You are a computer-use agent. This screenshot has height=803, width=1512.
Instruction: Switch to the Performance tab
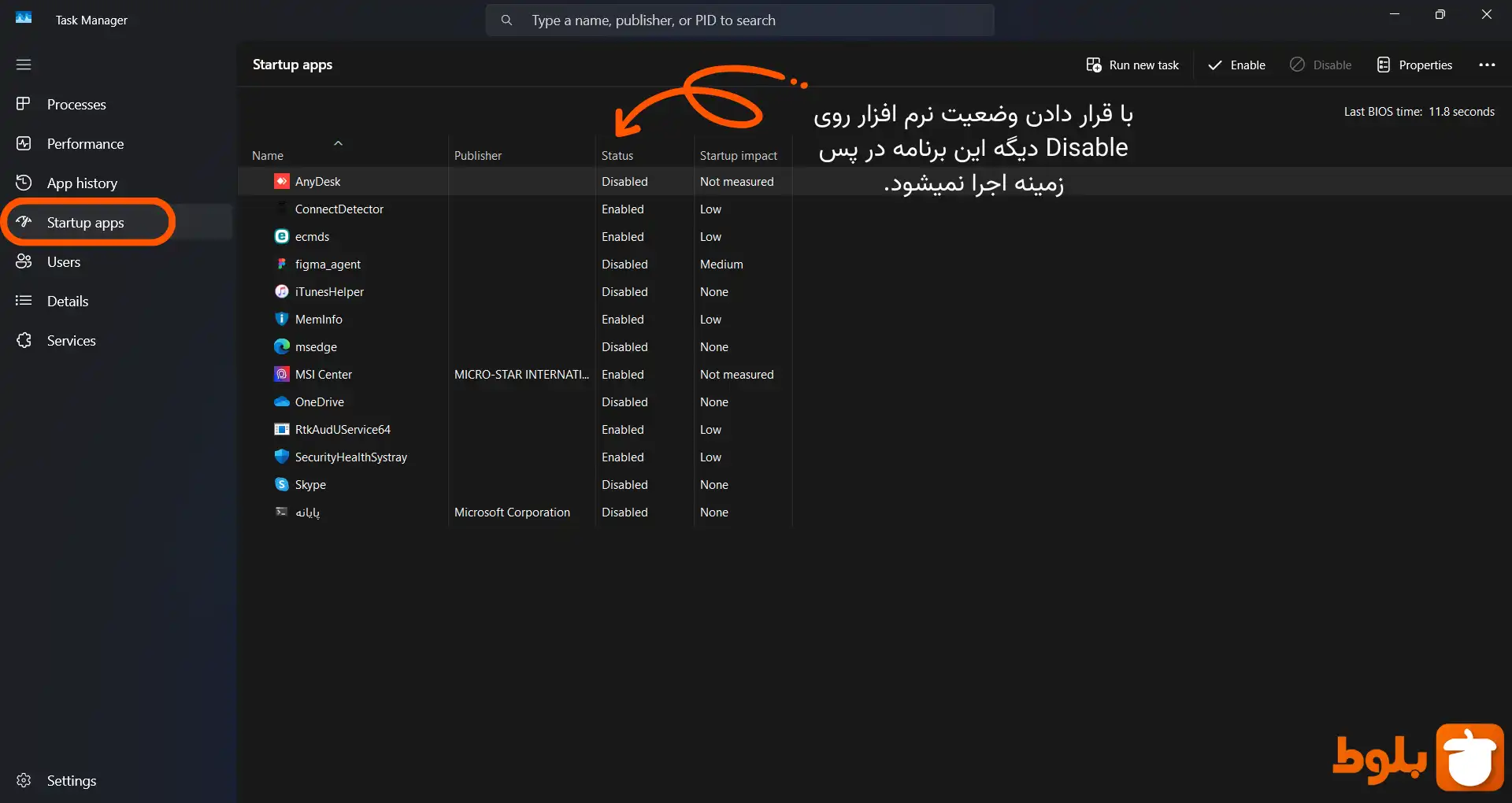pyautogui.click(x=85, y=144)
